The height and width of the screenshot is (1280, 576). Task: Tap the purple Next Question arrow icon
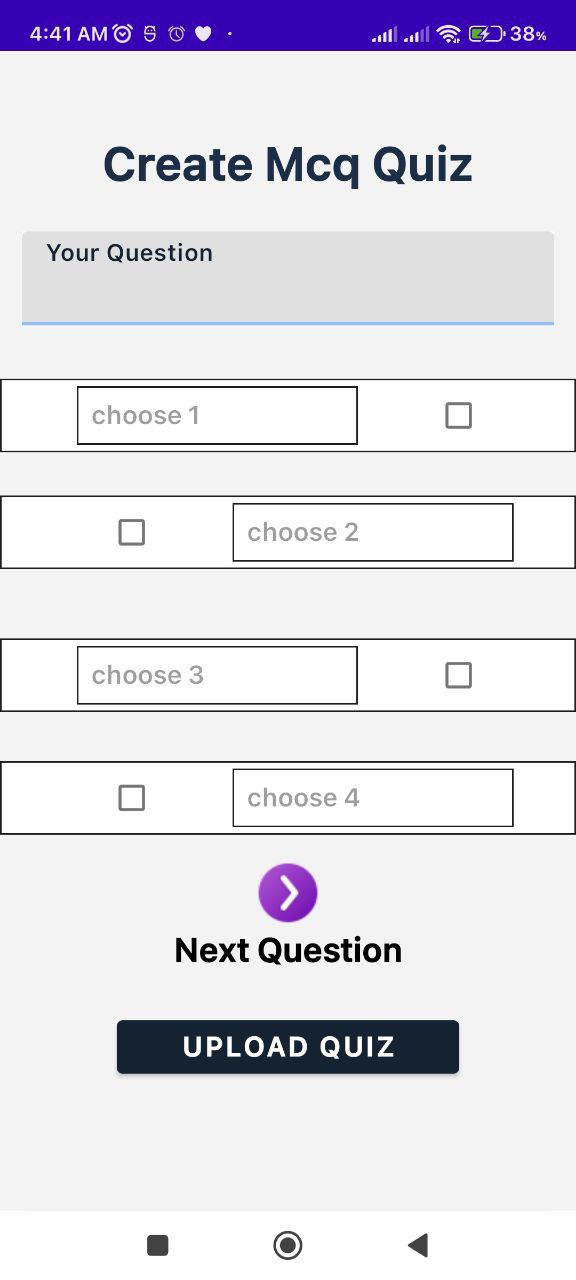click(288, 891)
